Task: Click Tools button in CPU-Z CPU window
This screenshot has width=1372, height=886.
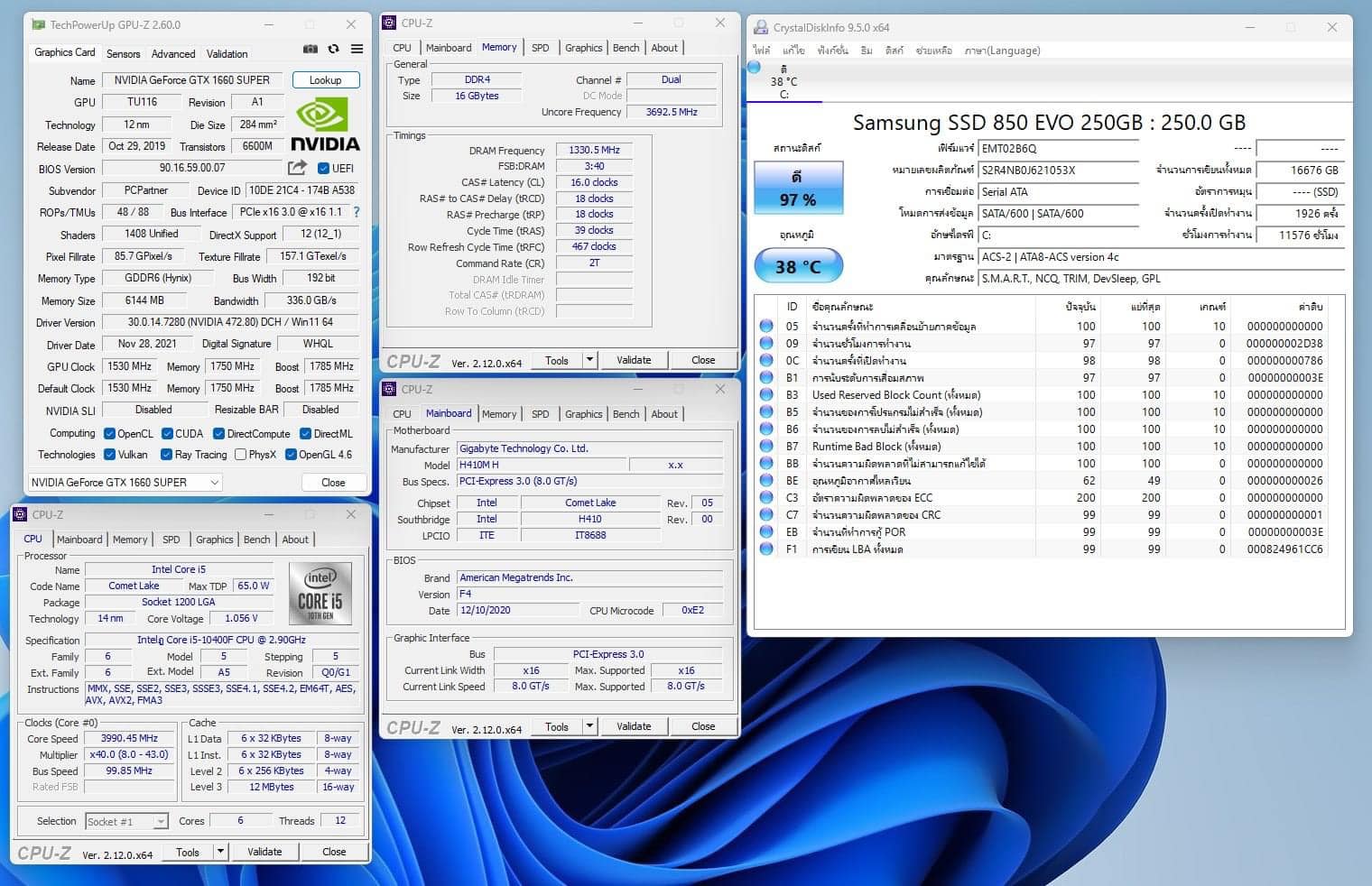Action: tap(188, 852)
